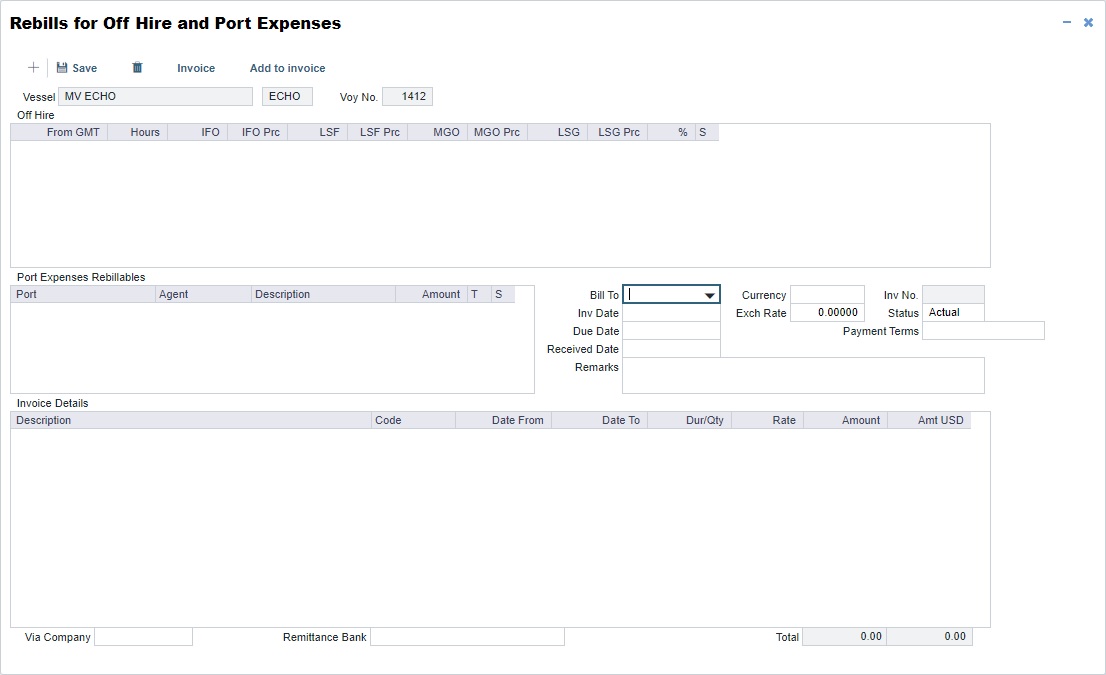Viewport: 1106px width, 675px height.
Task: Save the rebill using the disk icon
Action: [x=76, y=67]
